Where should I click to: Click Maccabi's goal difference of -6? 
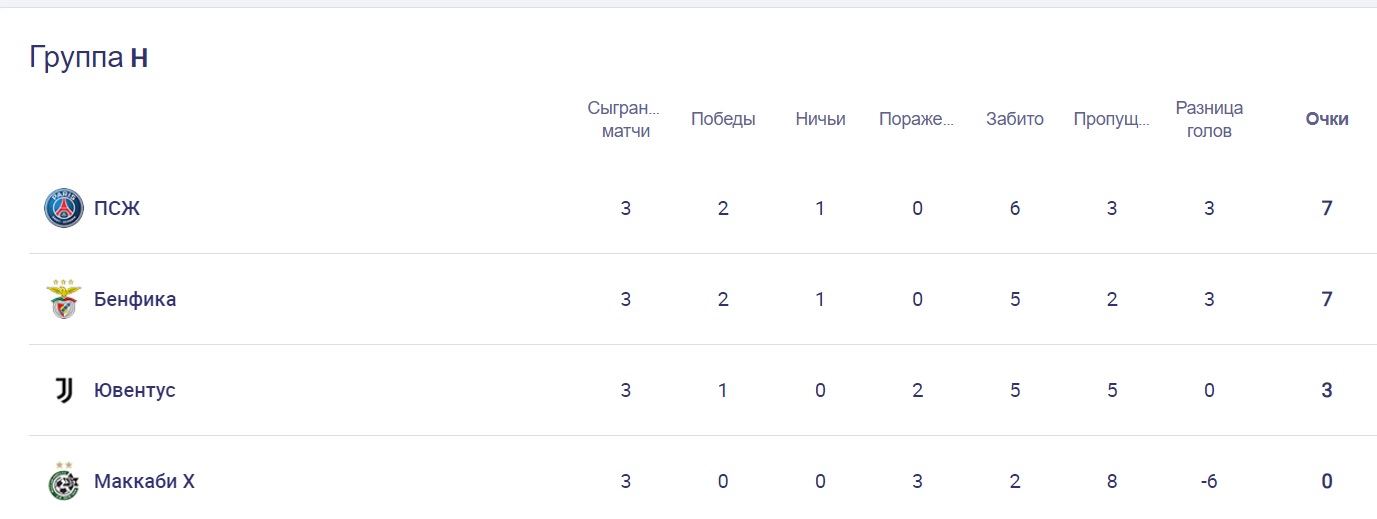1209,481
